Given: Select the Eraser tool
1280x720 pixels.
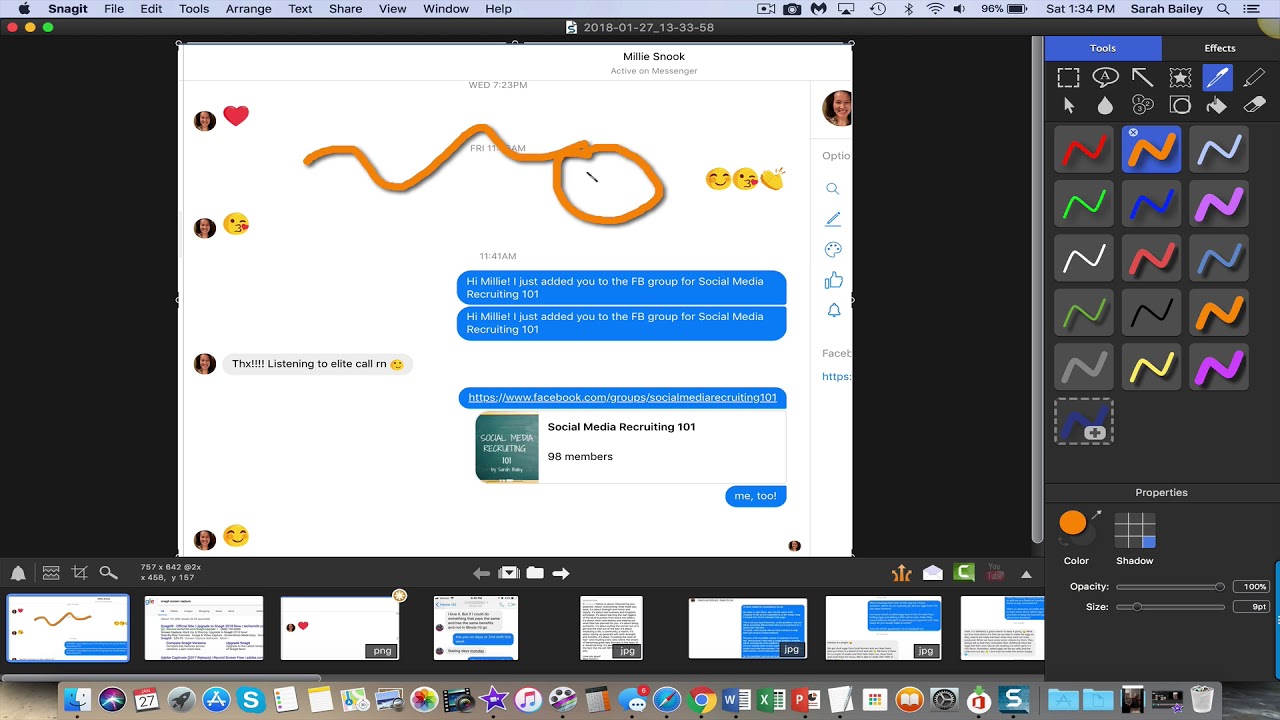Looking at the screenshot, I should (1254, 105).
